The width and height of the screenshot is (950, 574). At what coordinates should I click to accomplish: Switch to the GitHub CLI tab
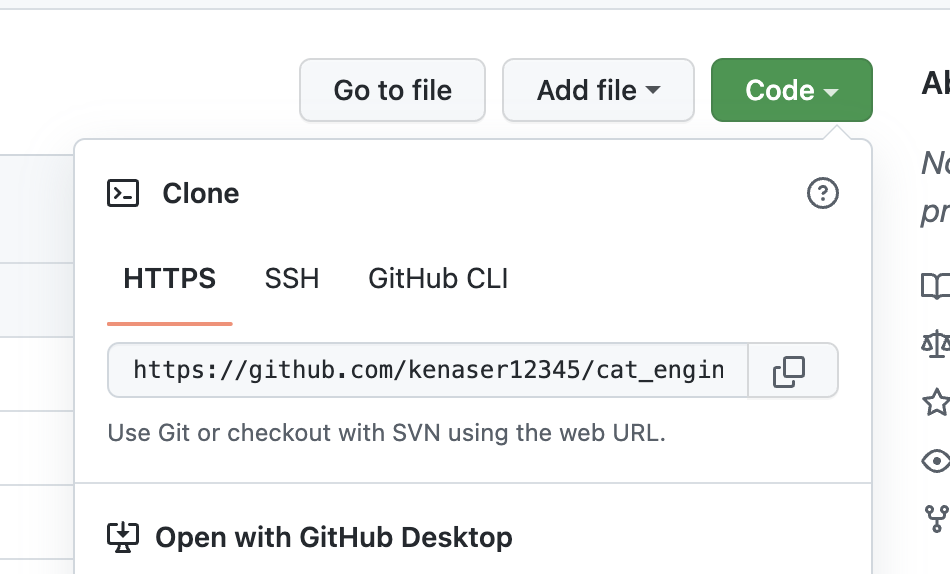pos(438,278)
